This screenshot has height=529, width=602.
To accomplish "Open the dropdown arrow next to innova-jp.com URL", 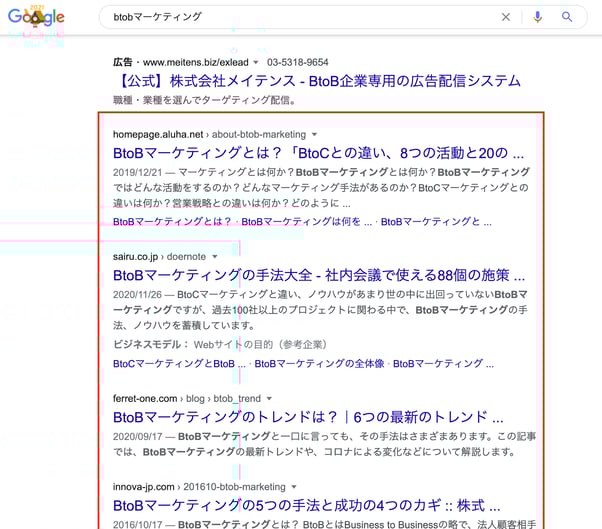I will [x=294, y=487].
